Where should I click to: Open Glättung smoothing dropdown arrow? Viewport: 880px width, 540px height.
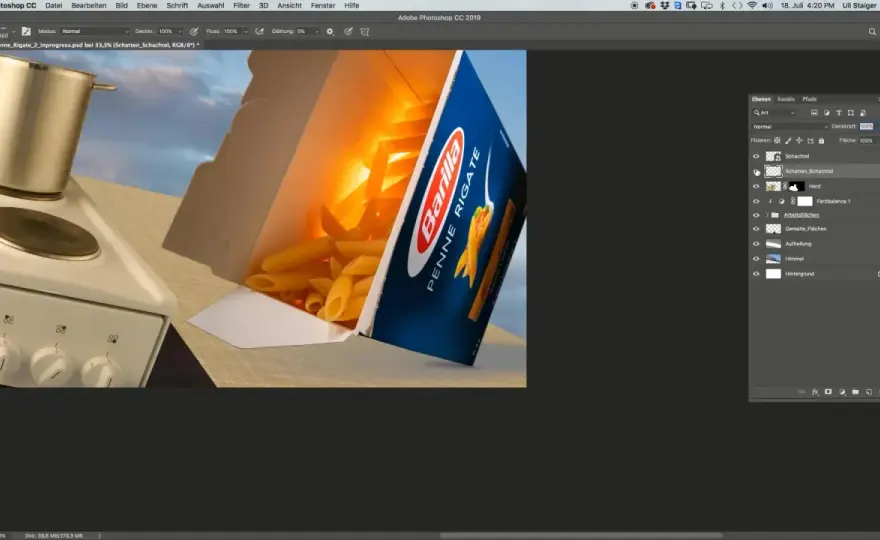(x=317, y=31)
